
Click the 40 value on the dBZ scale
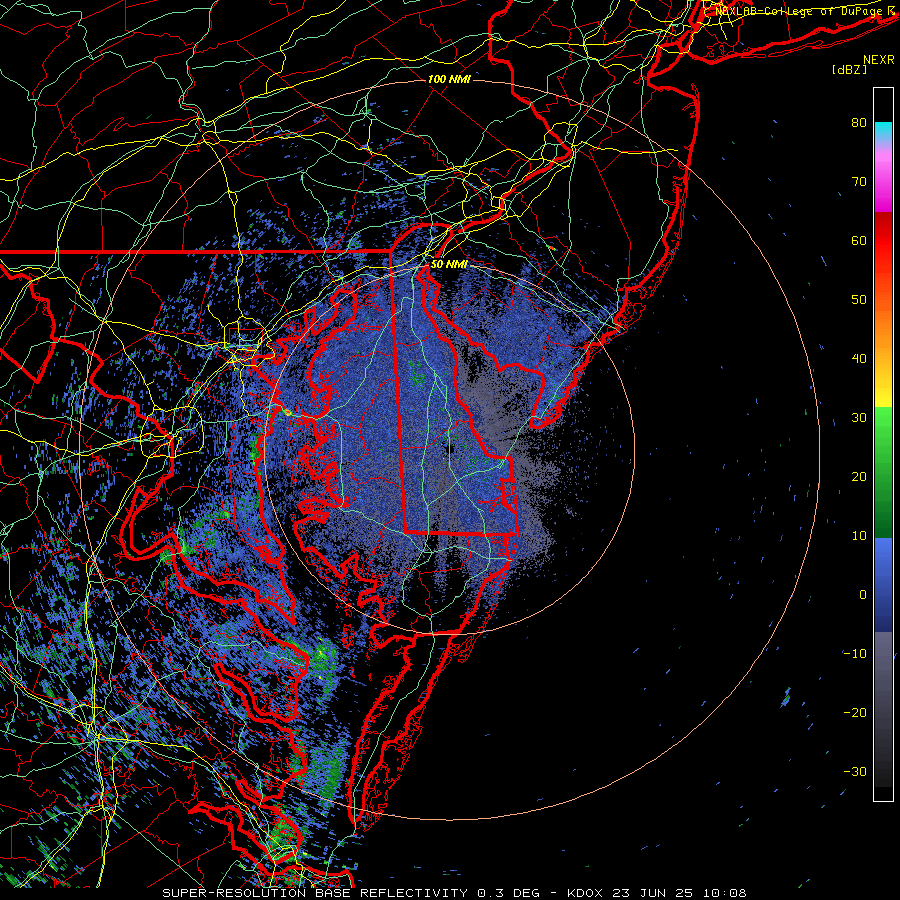tap(859, 359)
